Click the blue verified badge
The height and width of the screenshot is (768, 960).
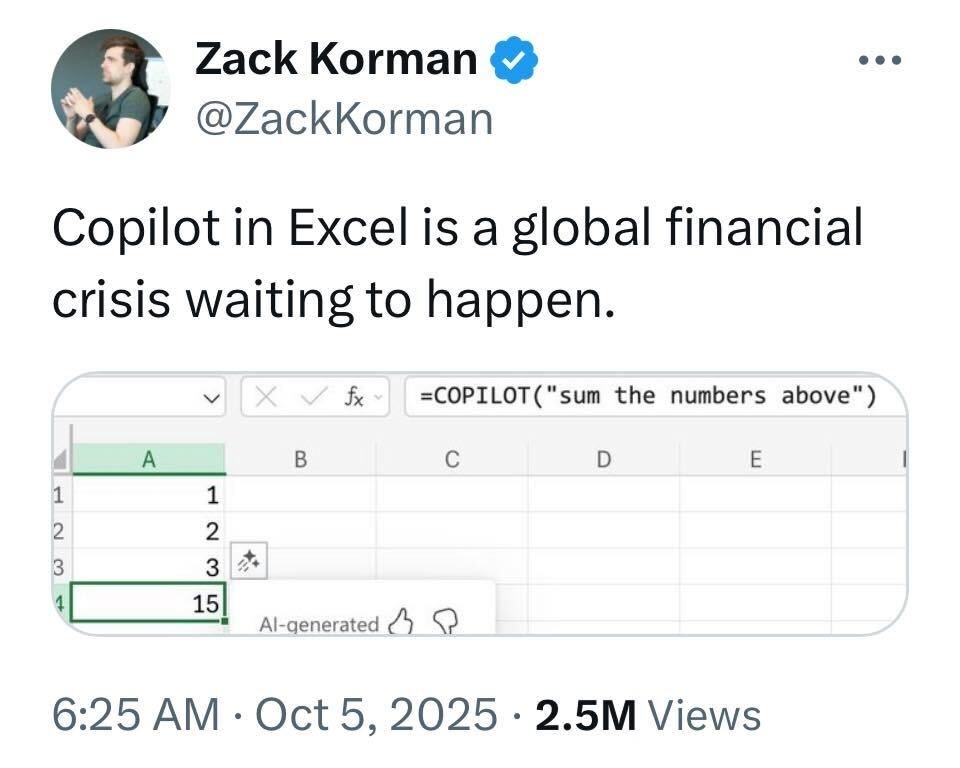pos(514,61)
